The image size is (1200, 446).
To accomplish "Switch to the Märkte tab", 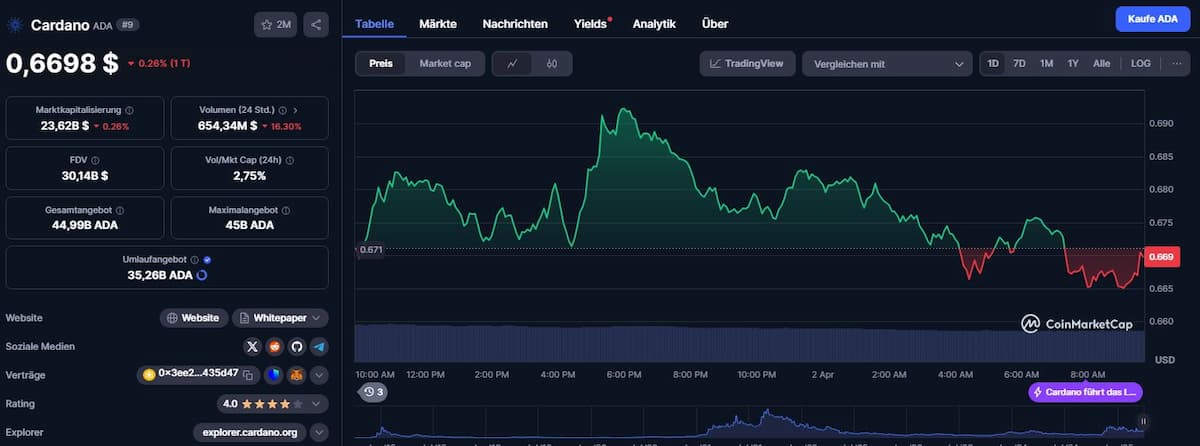I will coord(440,23).
